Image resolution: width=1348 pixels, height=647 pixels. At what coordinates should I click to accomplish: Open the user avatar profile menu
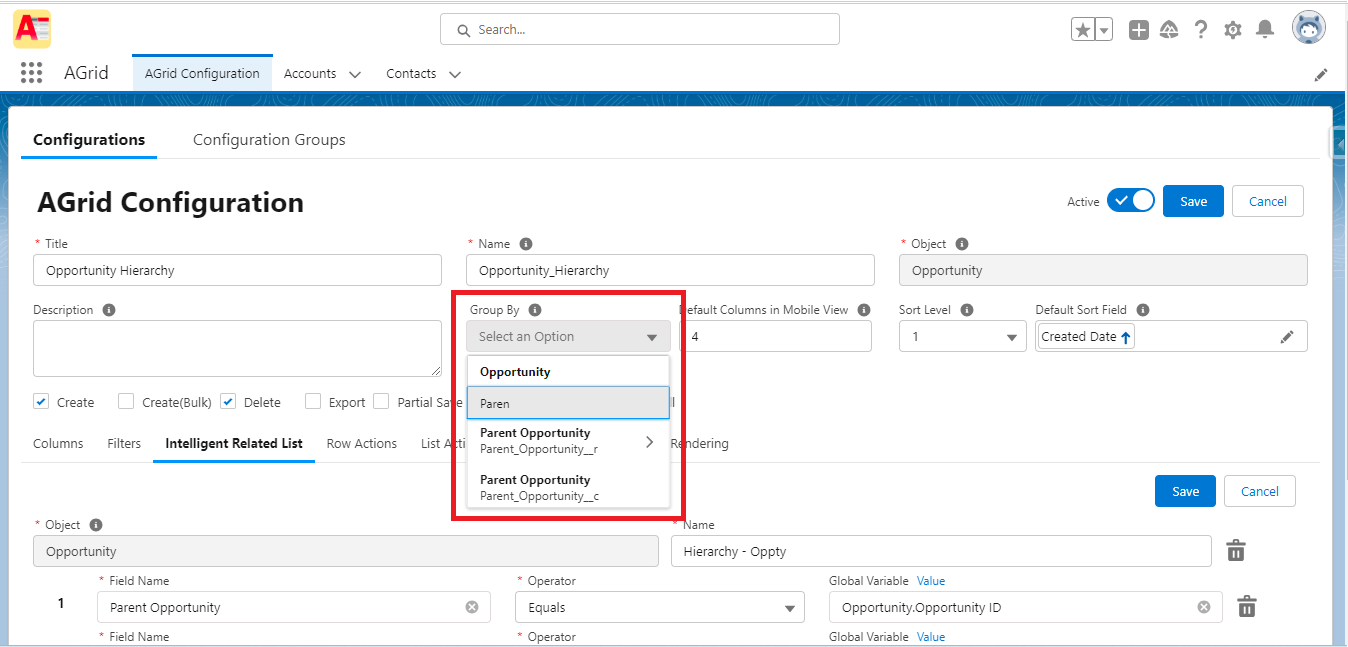click(x=1309, y=28)
